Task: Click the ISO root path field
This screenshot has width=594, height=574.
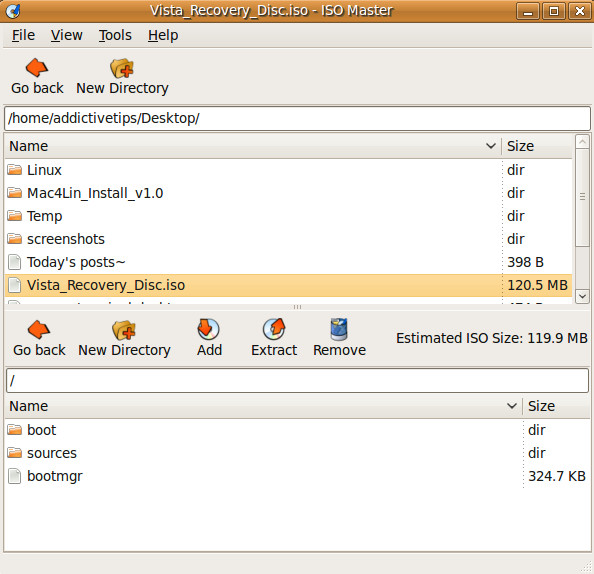Action: pyautogui.click(x=297, y=380)
